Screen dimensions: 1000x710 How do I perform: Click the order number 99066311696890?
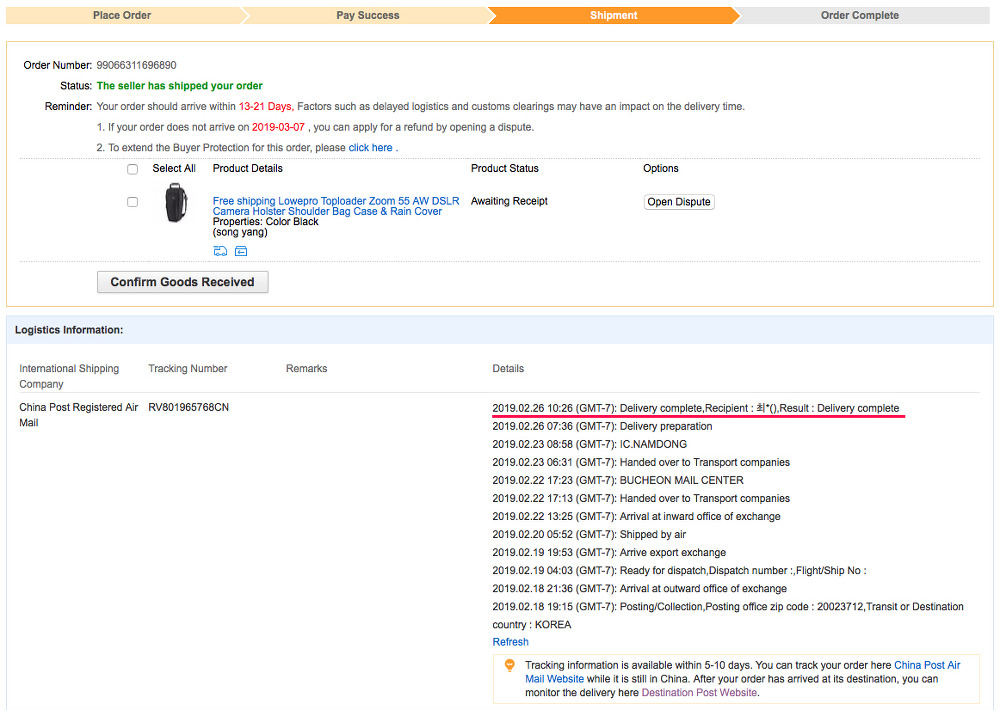click(x=136, y=66)
